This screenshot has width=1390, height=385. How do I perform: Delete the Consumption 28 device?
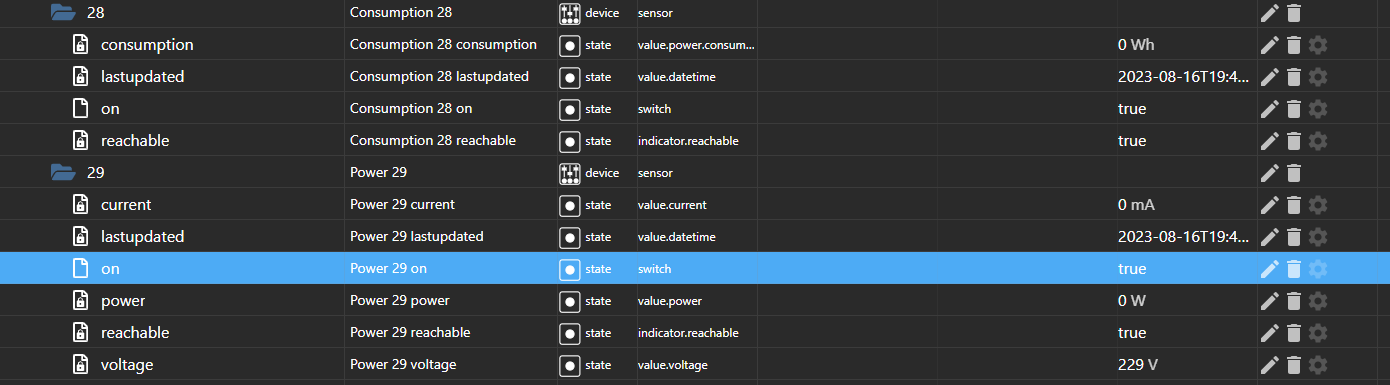pos(1294,13)
